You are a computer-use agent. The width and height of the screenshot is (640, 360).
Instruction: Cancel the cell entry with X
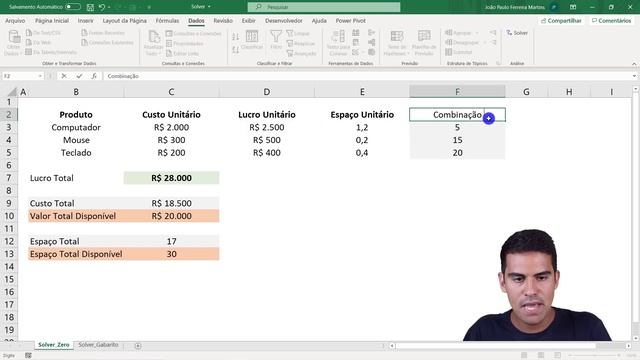64,76
